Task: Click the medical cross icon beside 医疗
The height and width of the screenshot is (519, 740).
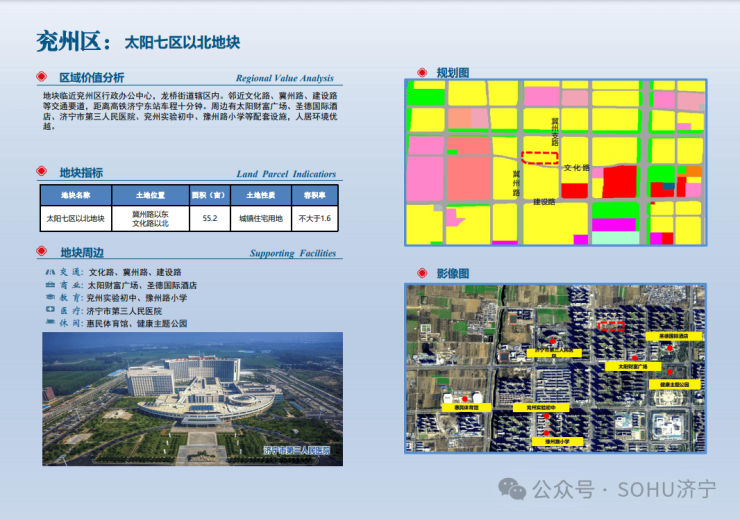Action: coord(50,310)
